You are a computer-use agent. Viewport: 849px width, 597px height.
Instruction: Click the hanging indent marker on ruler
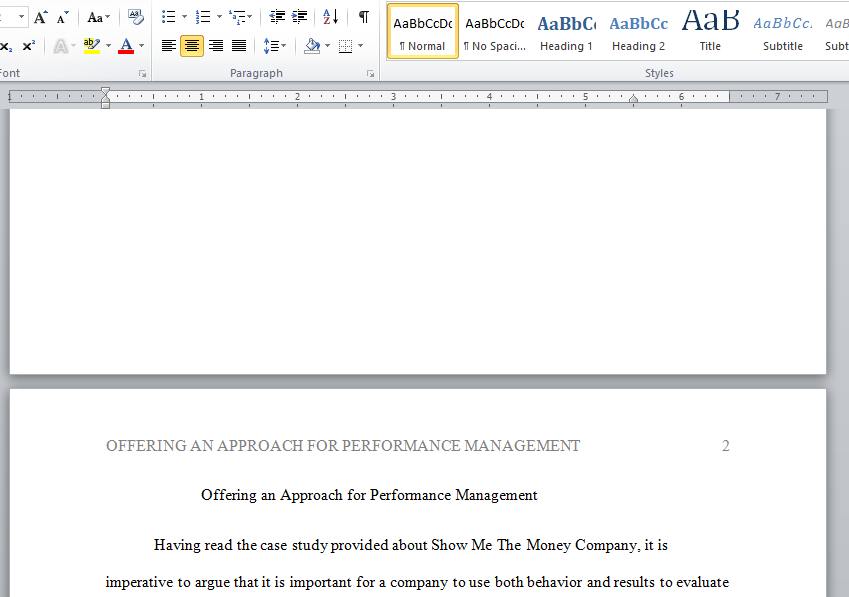coord(106,99)
